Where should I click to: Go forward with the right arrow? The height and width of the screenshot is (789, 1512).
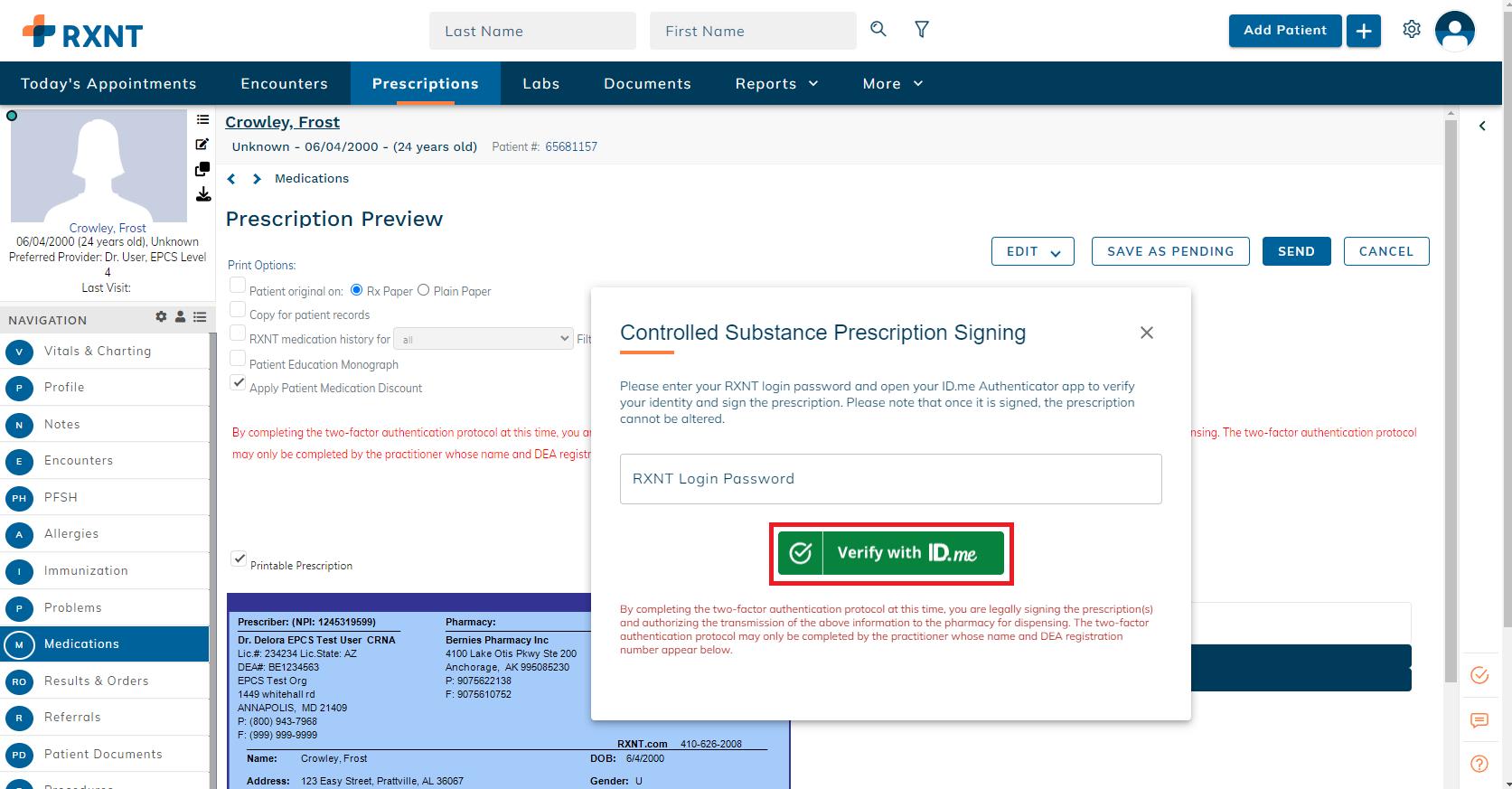point(257,179)
